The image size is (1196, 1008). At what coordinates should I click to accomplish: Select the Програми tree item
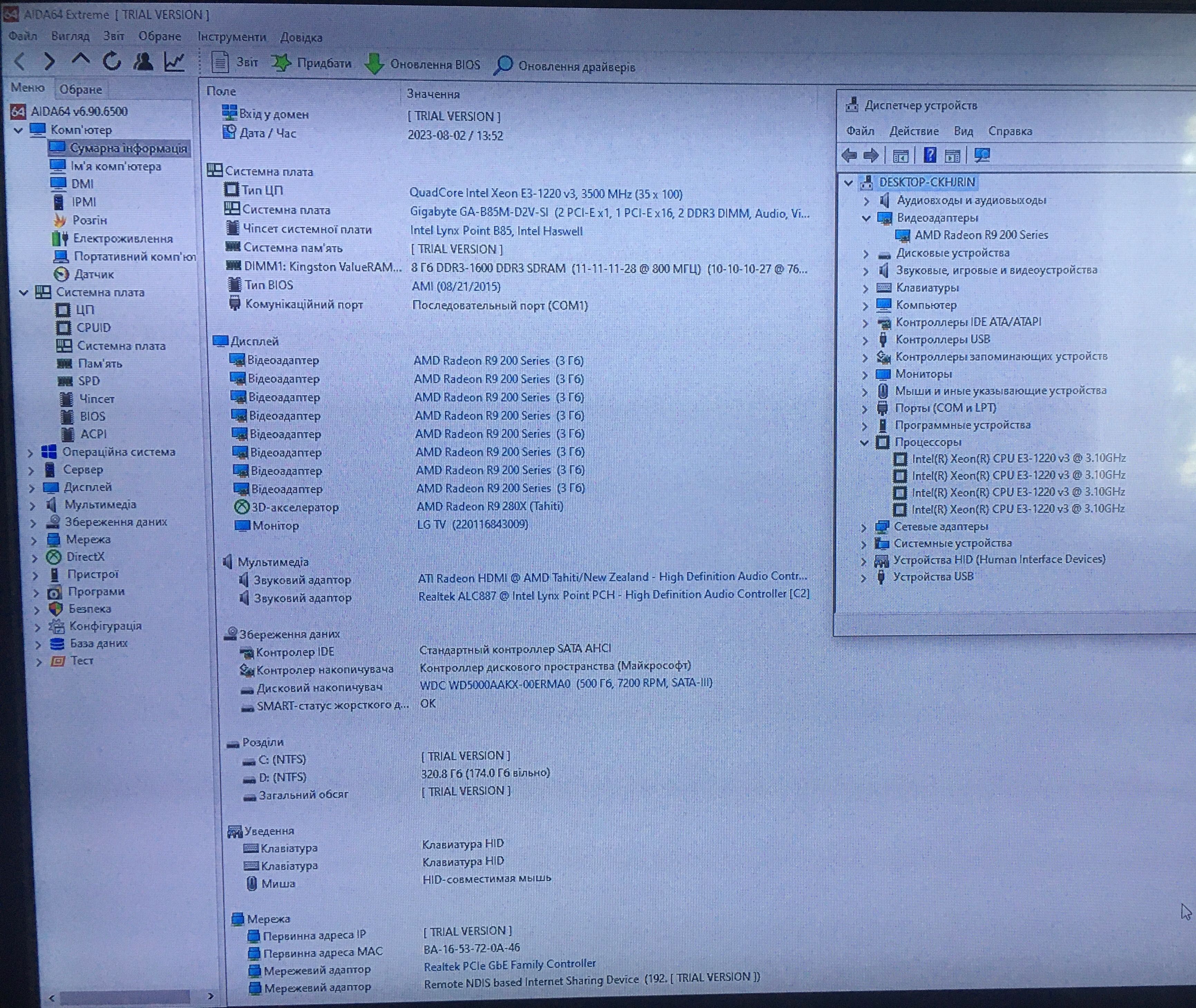[86, 591]
